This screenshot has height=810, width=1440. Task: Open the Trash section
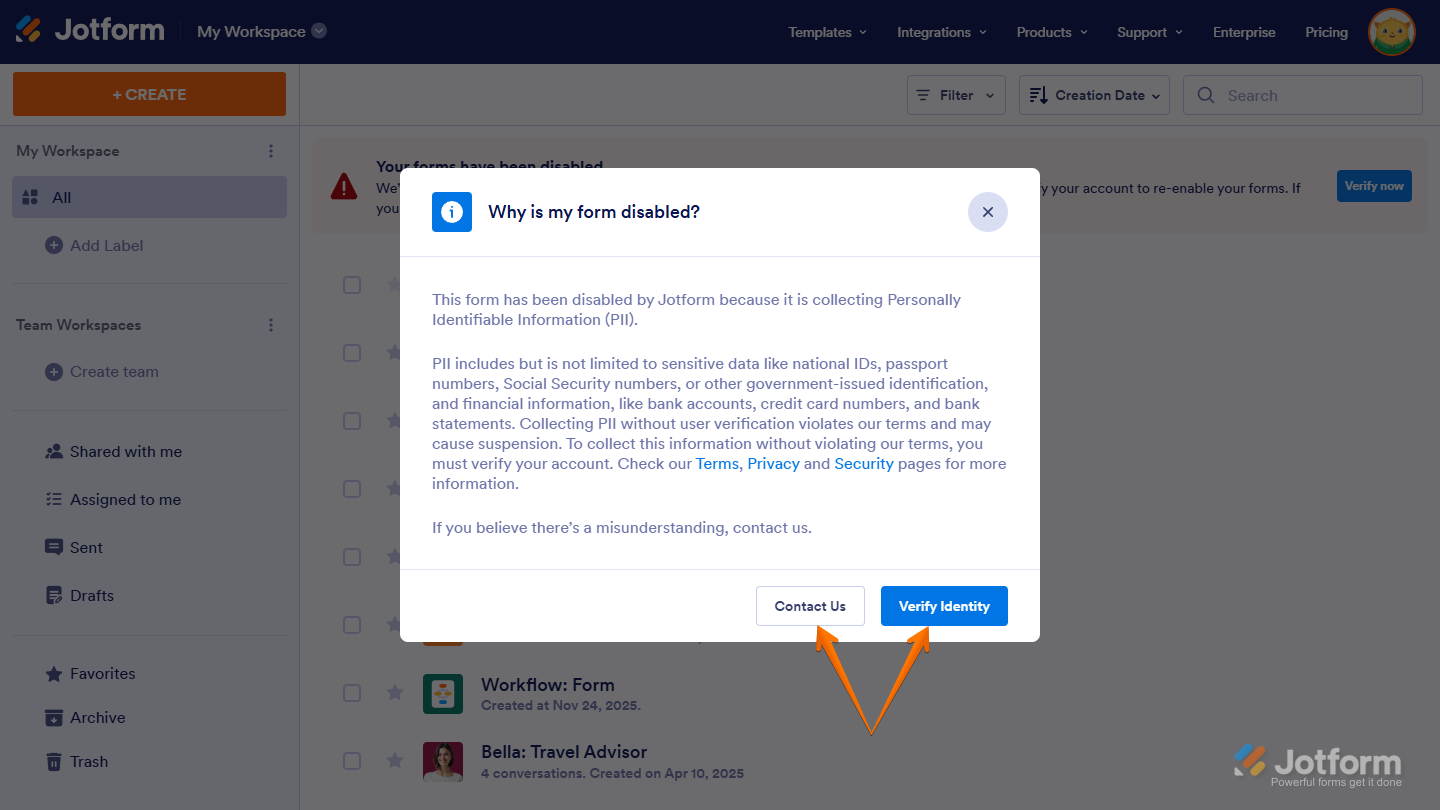click(x=90, y=761)
